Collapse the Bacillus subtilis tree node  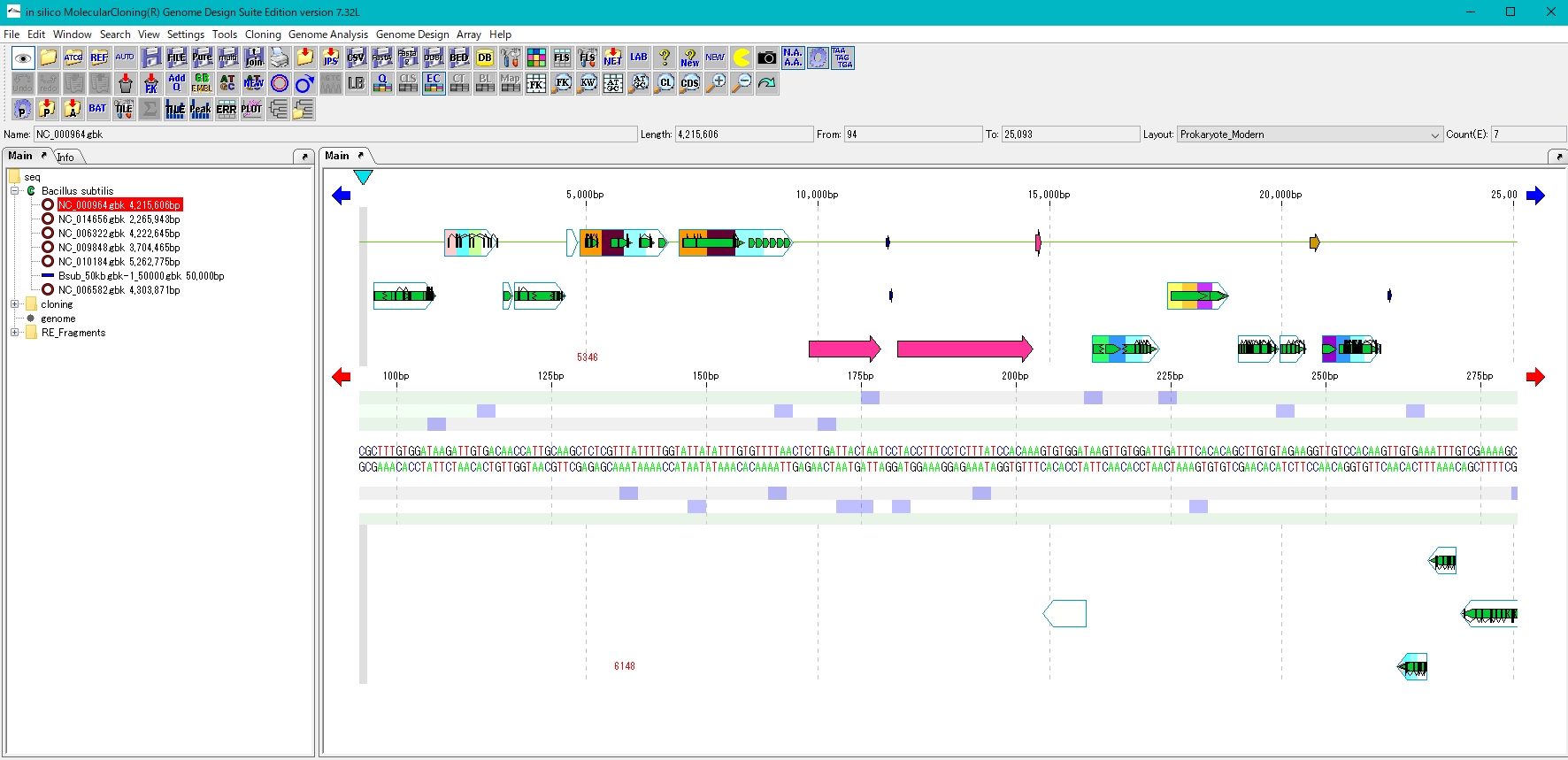click(x=15, y=191)
